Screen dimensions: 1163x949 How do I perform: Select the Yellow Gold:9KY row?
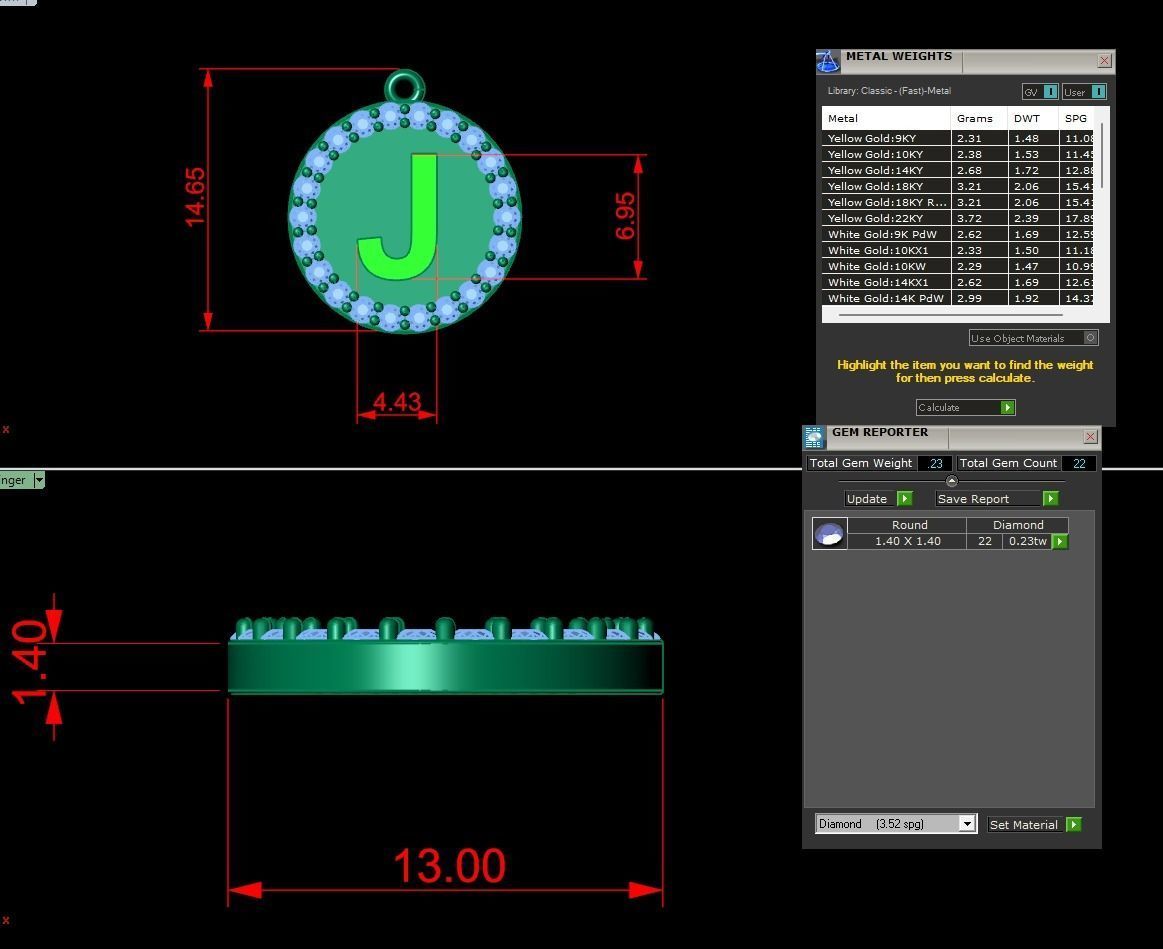(x=958, y=138)
